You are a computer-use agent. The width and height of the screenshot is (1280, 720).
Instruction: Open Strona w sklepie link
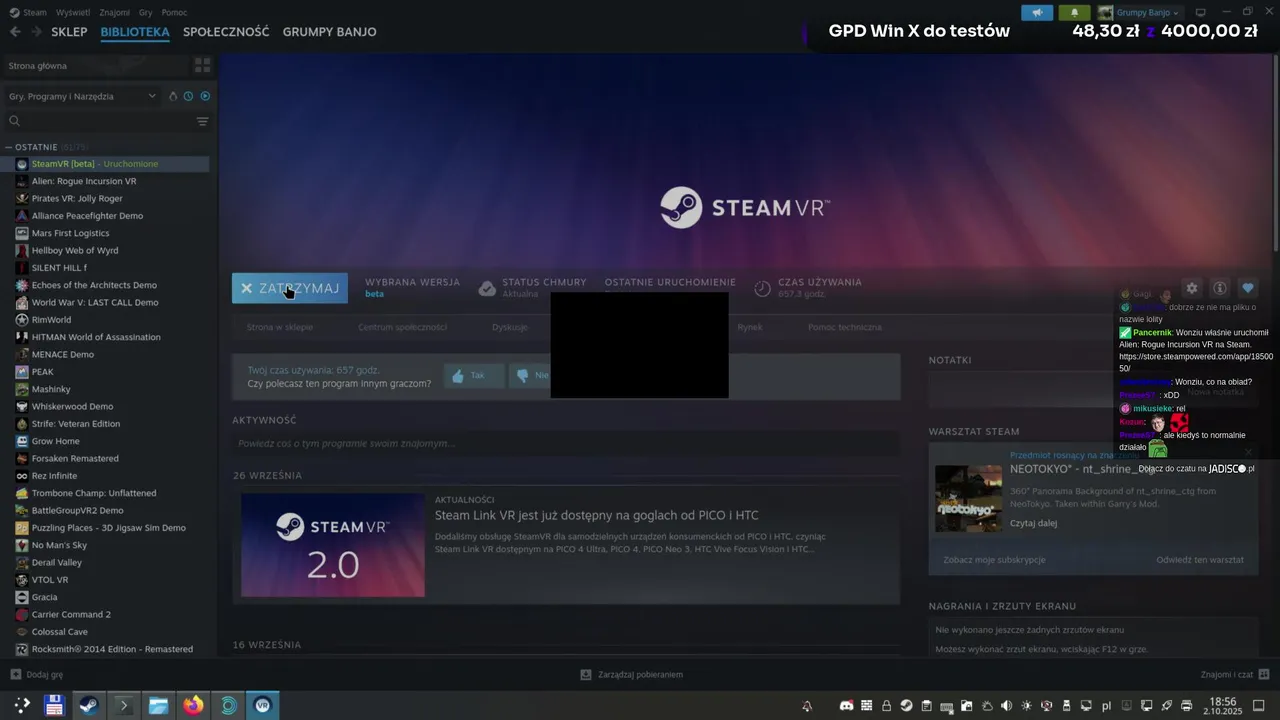point(280,327)
